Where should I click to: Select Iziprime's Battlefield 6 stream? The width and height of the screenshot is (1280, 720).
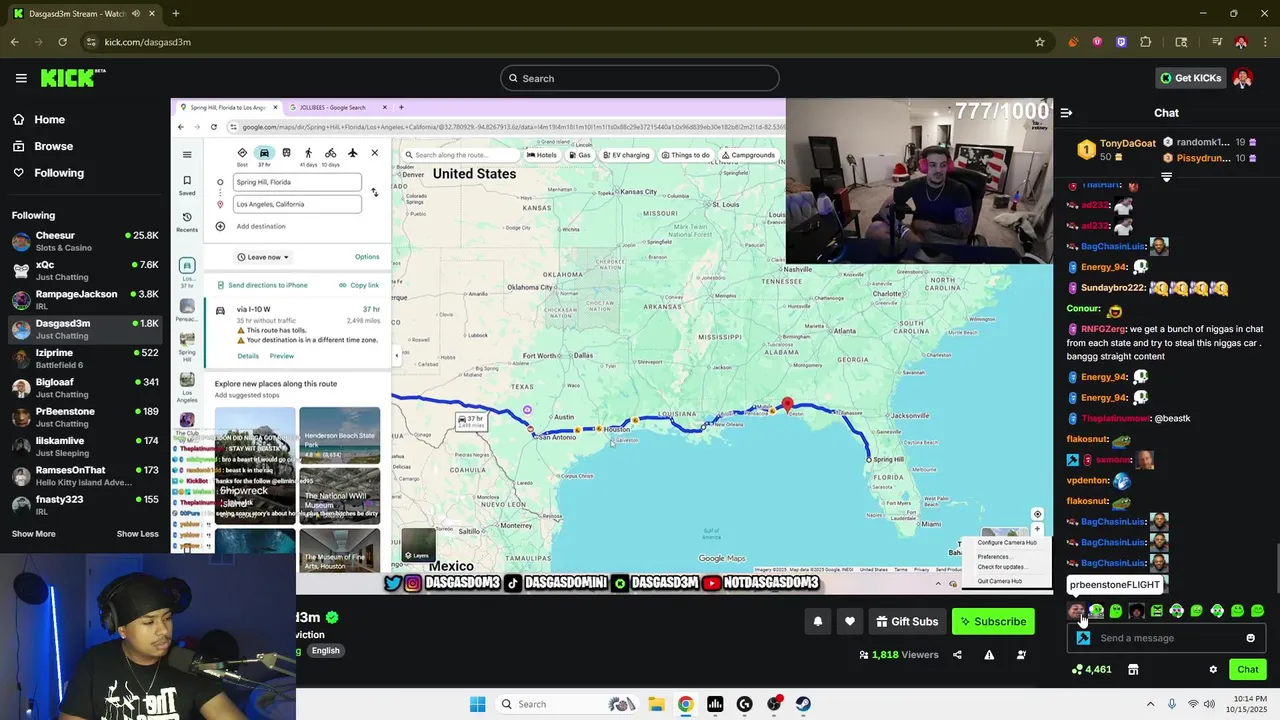[85, 358]
